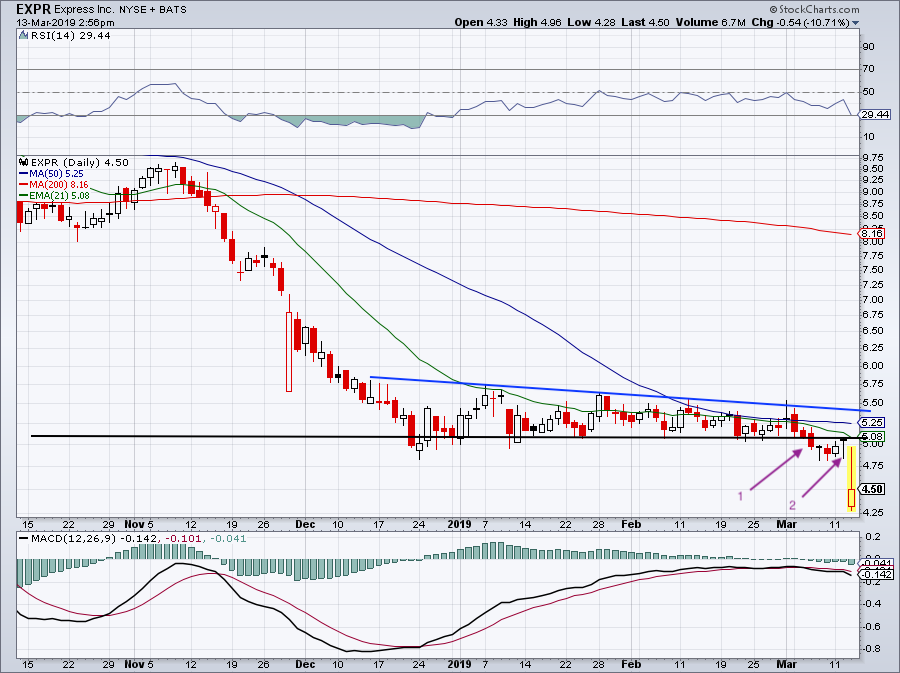900x673 pixels.
Task: Click the 'Low 4.28' quote value
Action: [x=591, y=22]
